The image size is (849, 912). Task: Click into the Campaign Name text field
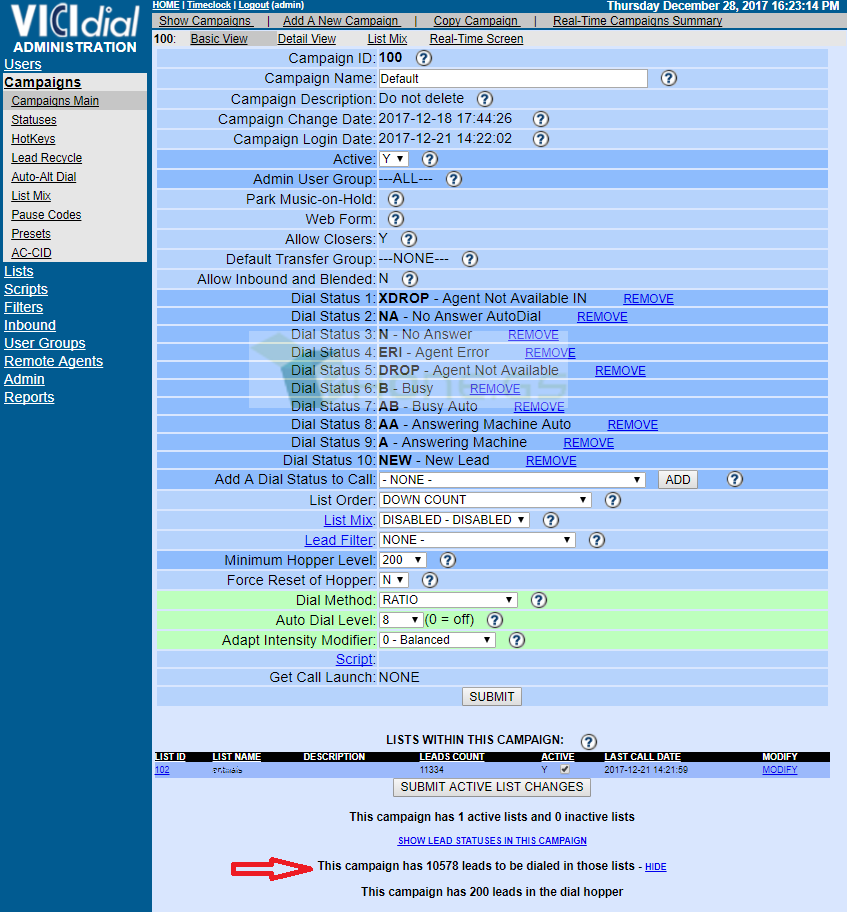513,79
